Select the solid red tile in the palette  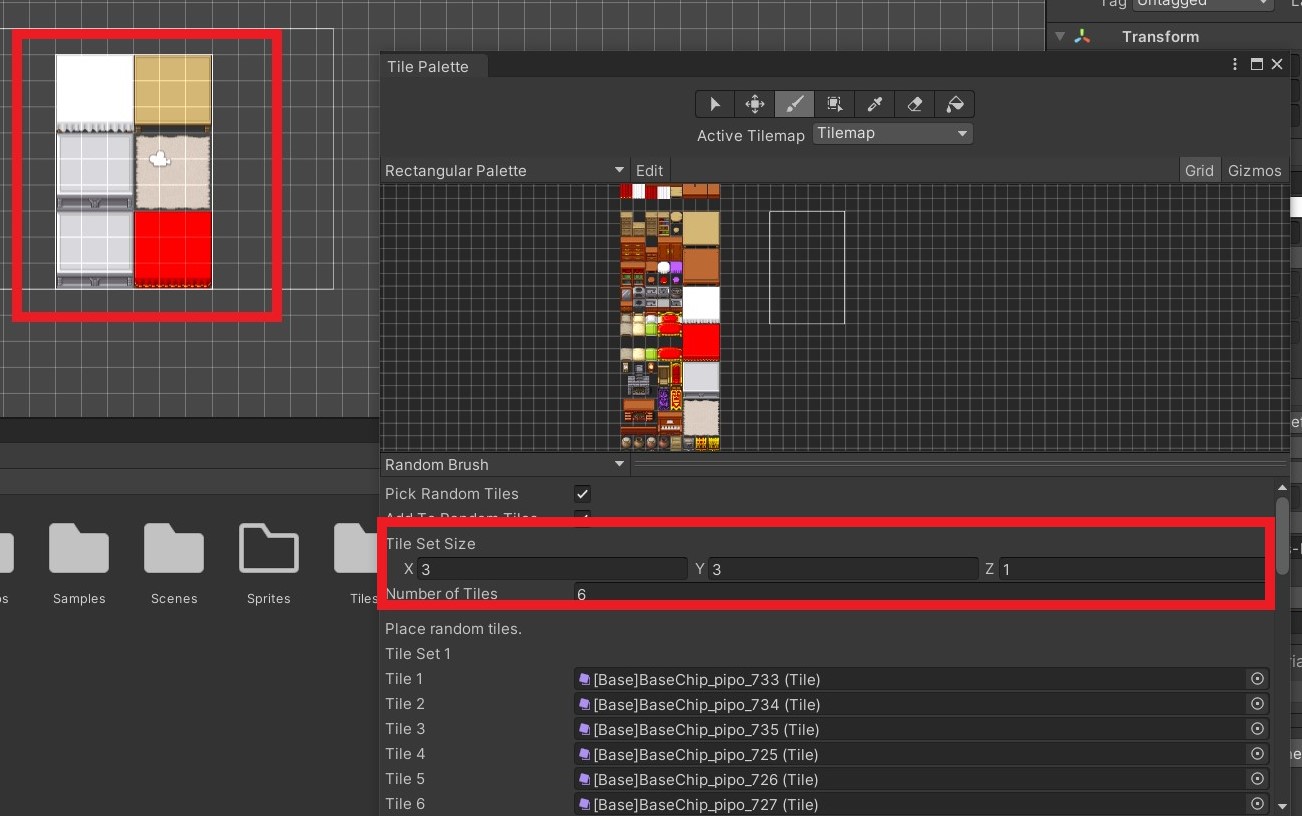pos(700,341)
